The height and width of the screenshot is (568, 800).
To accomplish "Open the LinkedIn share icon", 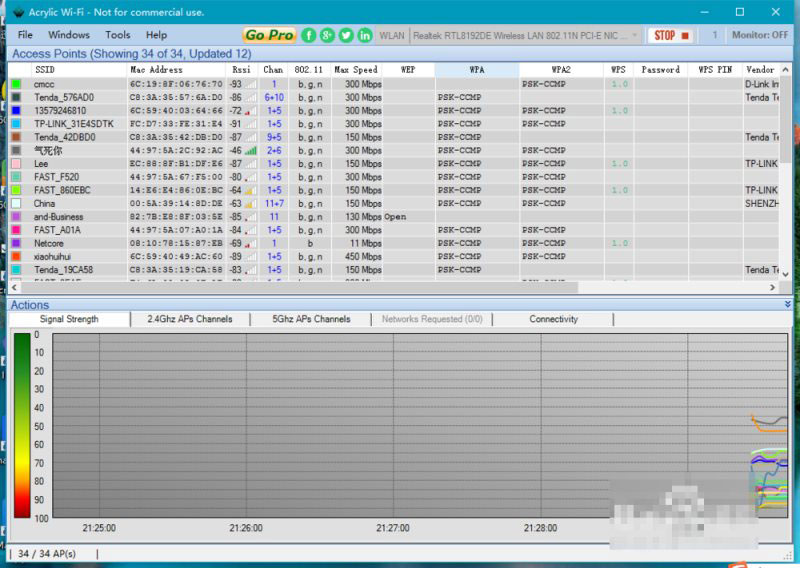I will [x=365, y=35].
